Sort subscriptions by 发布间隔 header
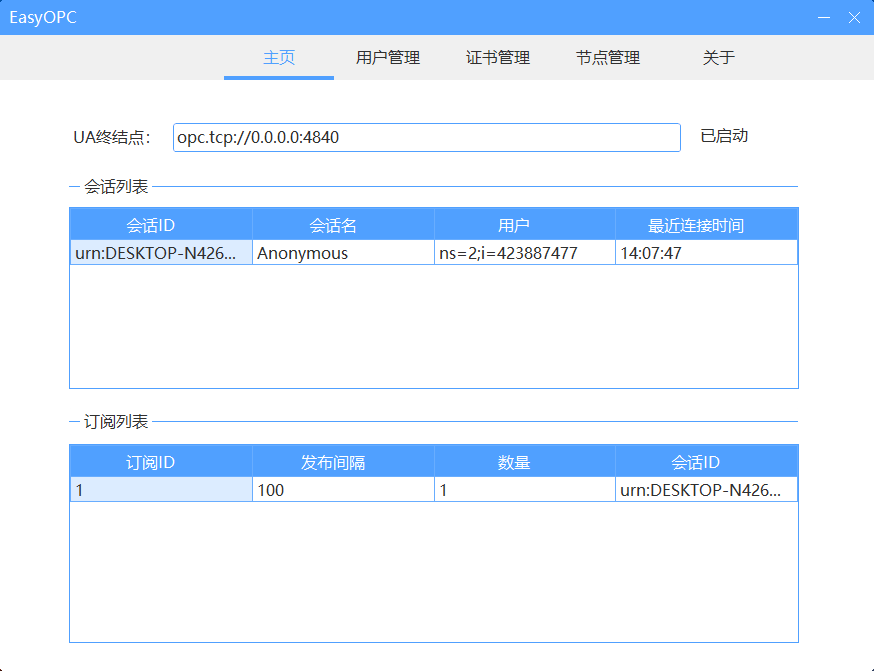874x671 pixels. click(x=342, y=460)
